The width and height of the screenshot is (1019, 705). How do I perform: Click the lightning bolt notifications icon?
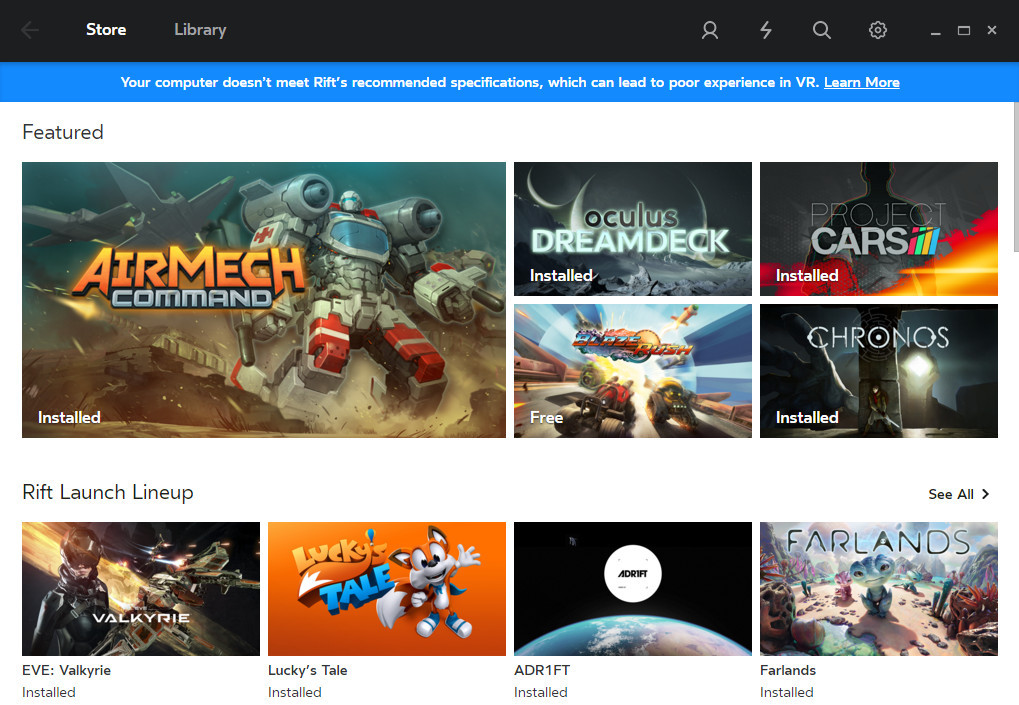pos(766,30)
